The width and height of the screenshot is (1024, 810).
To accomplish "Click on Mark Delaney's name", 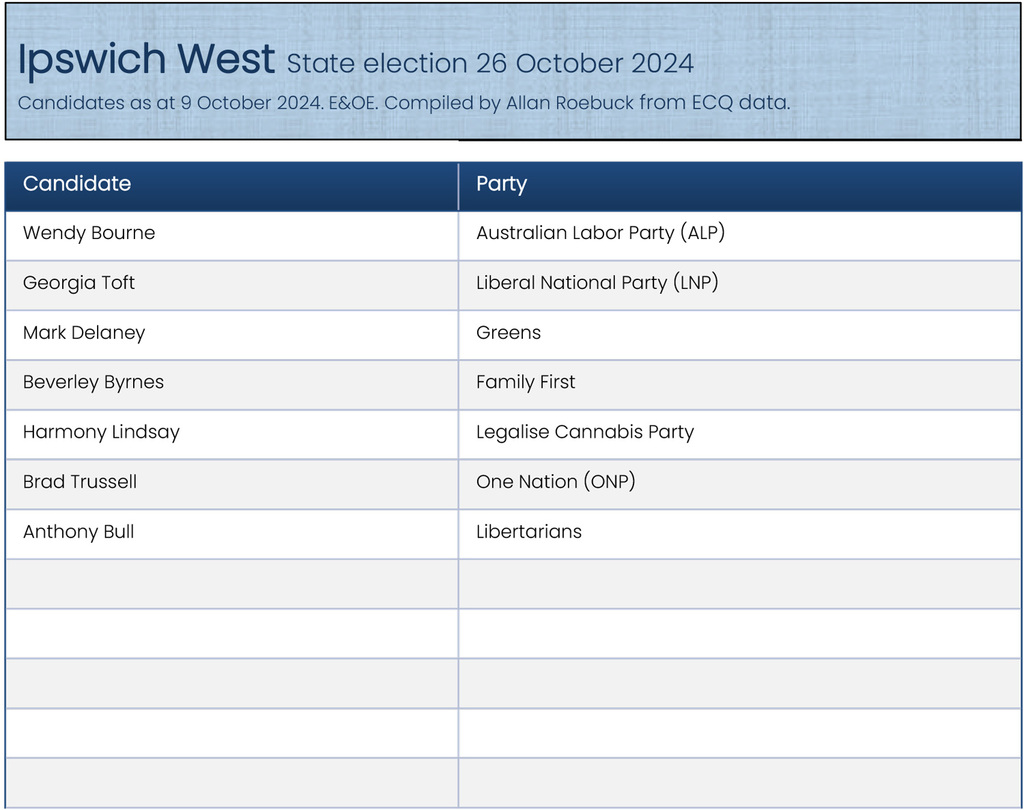I will coord(84,333).
